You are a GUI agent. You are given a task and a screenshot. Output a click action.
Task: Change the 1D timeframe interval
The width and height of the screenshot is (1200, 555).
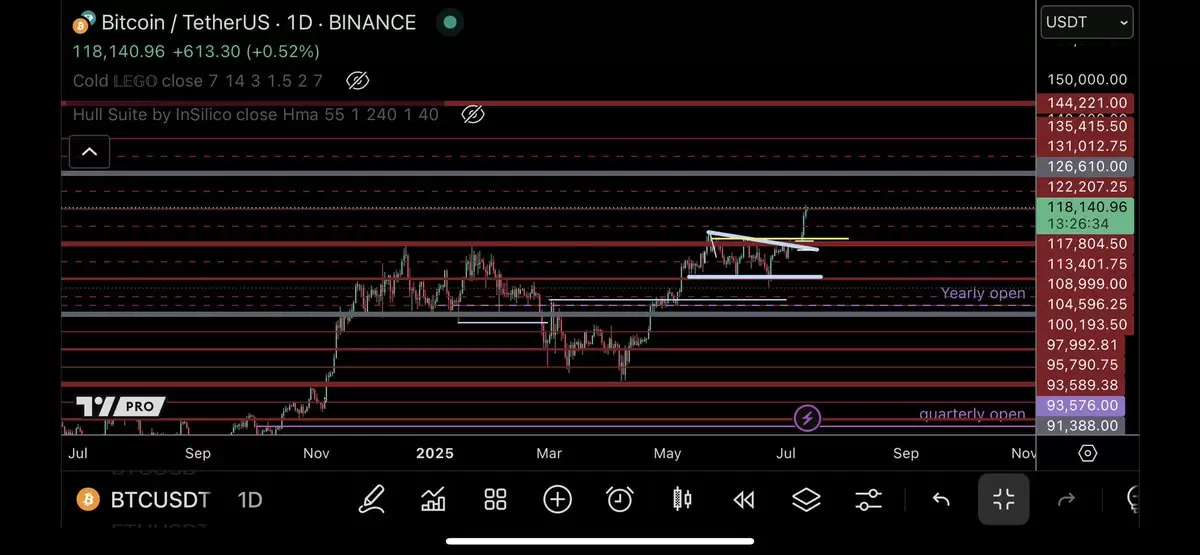[250, 499]
